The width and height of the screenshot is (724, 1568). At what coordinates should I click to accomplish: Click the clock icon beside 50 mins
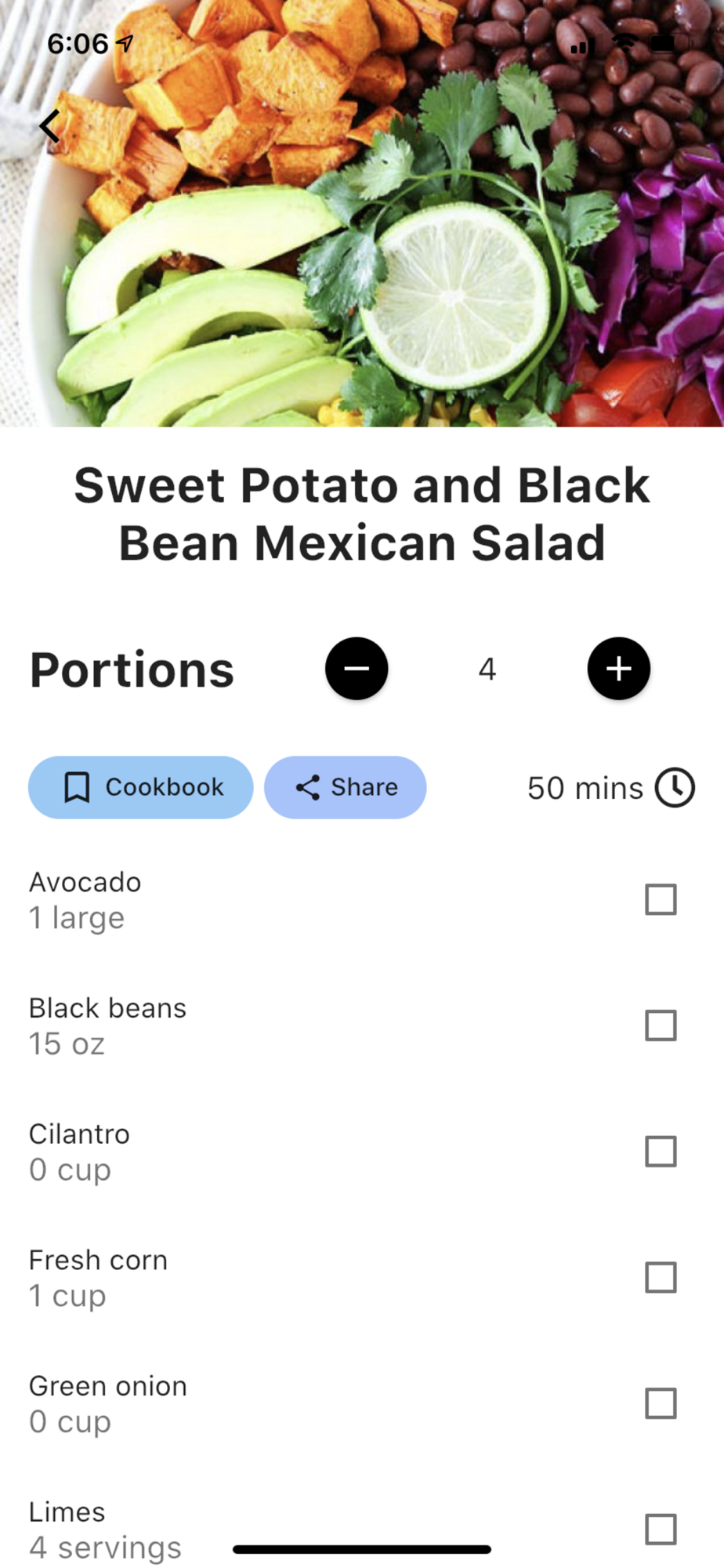pos(675,787)
